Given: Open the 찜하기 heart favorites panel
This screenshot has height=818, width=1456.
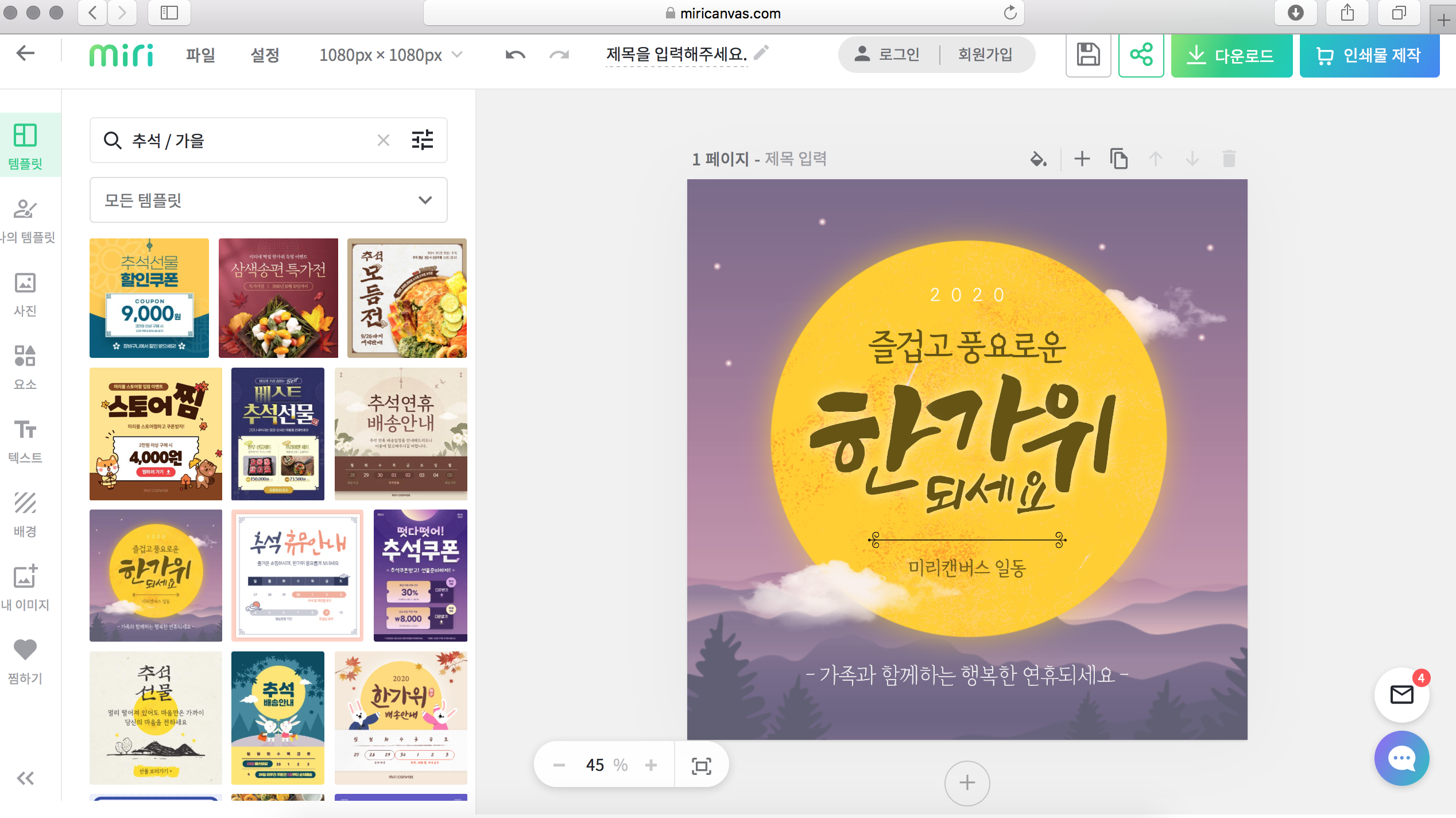Looking at the screenshot, I should 25,661.
